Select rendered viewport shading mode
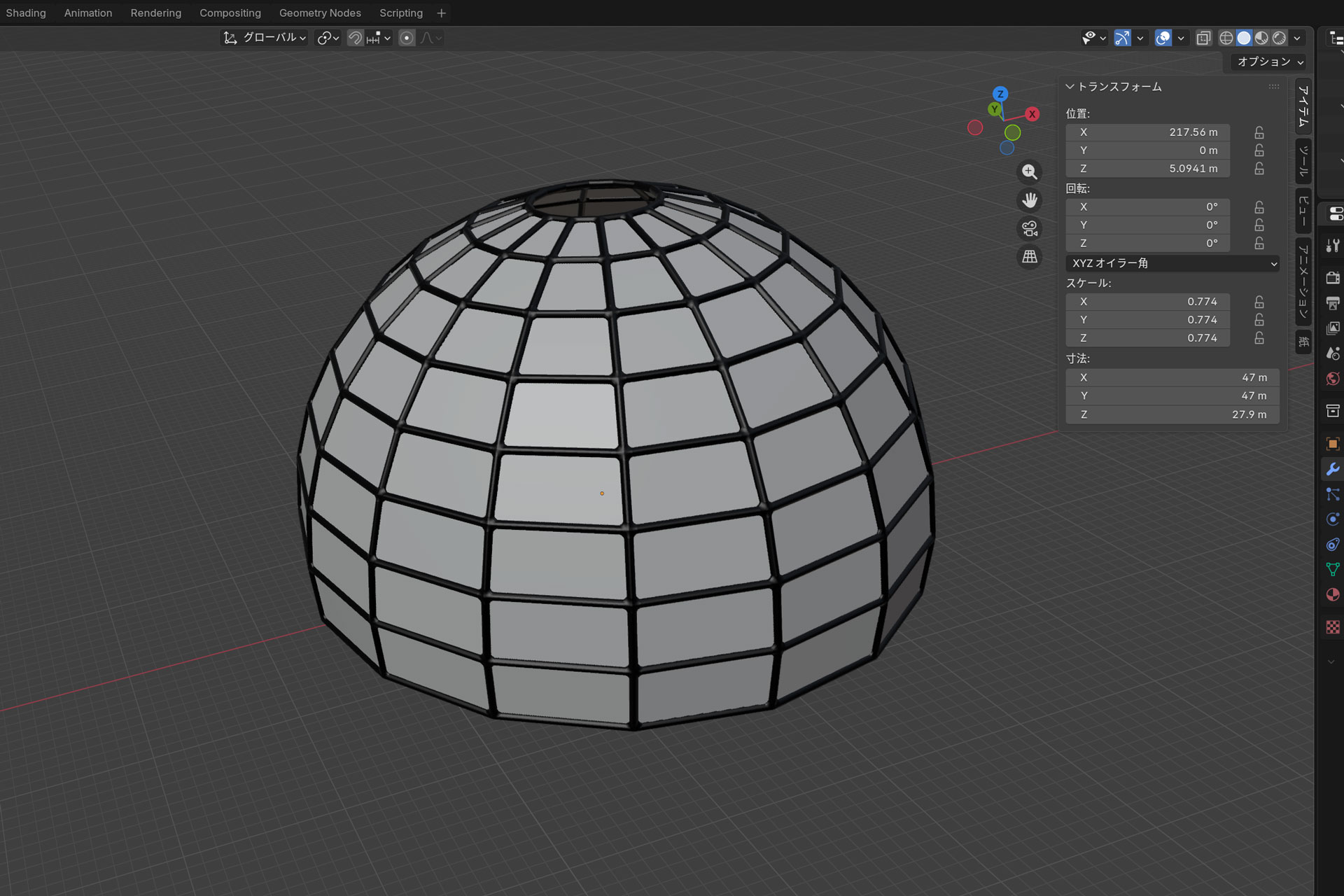This screenshot has width=1344, height=896. (x=1280, y=38)
